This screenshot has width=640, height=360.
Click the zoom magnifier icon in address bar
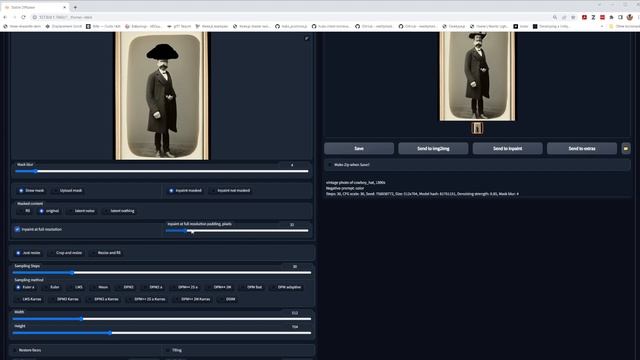[555, 17]
